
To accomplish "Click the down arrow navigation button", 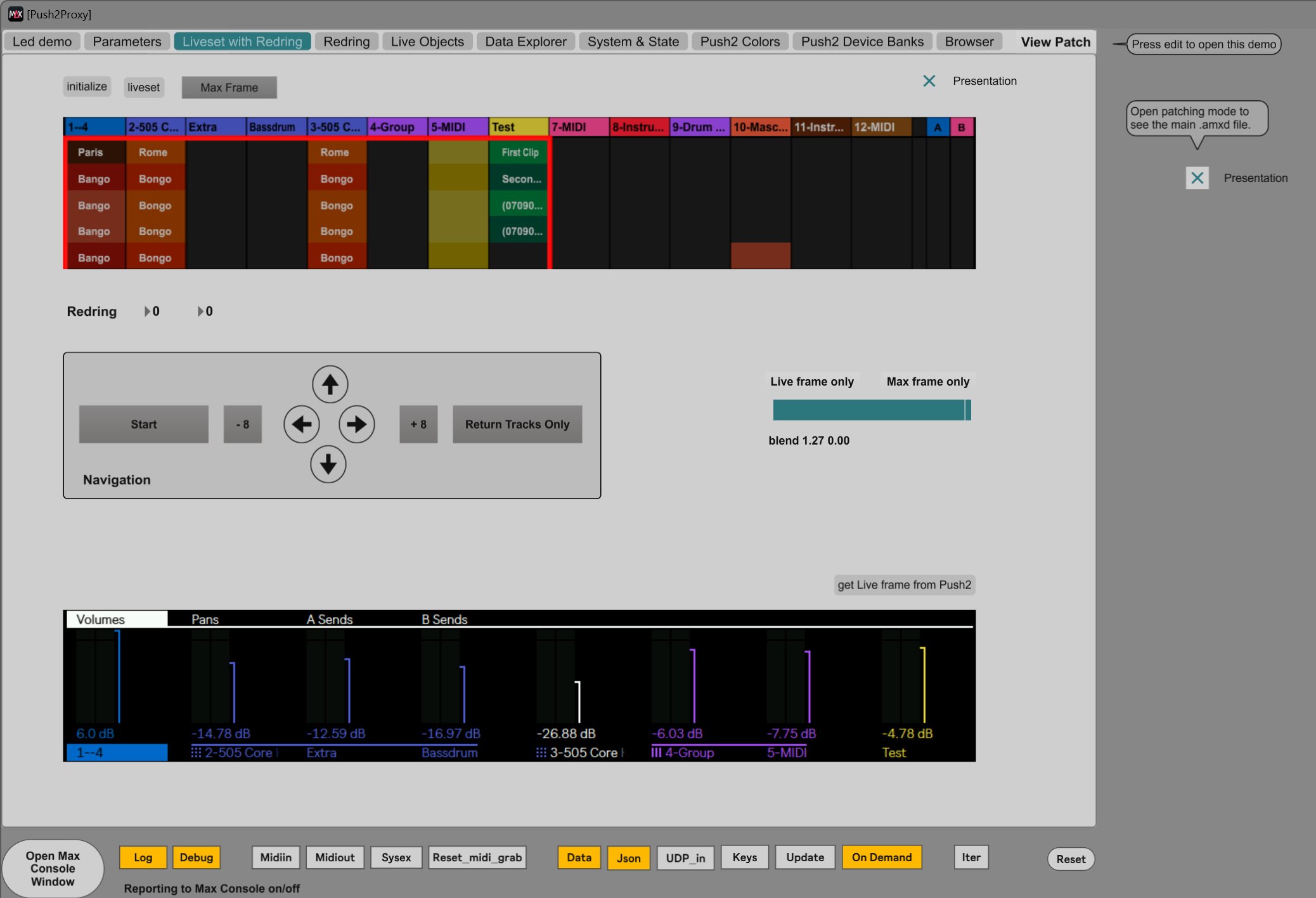I will [328, 465].
